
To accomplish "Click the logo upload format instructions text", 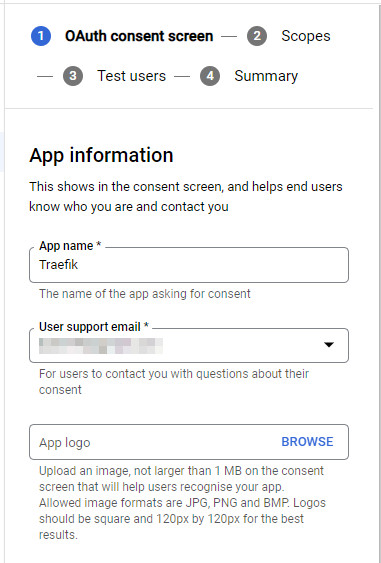I will pyautogui.click(x=182, y=503).
